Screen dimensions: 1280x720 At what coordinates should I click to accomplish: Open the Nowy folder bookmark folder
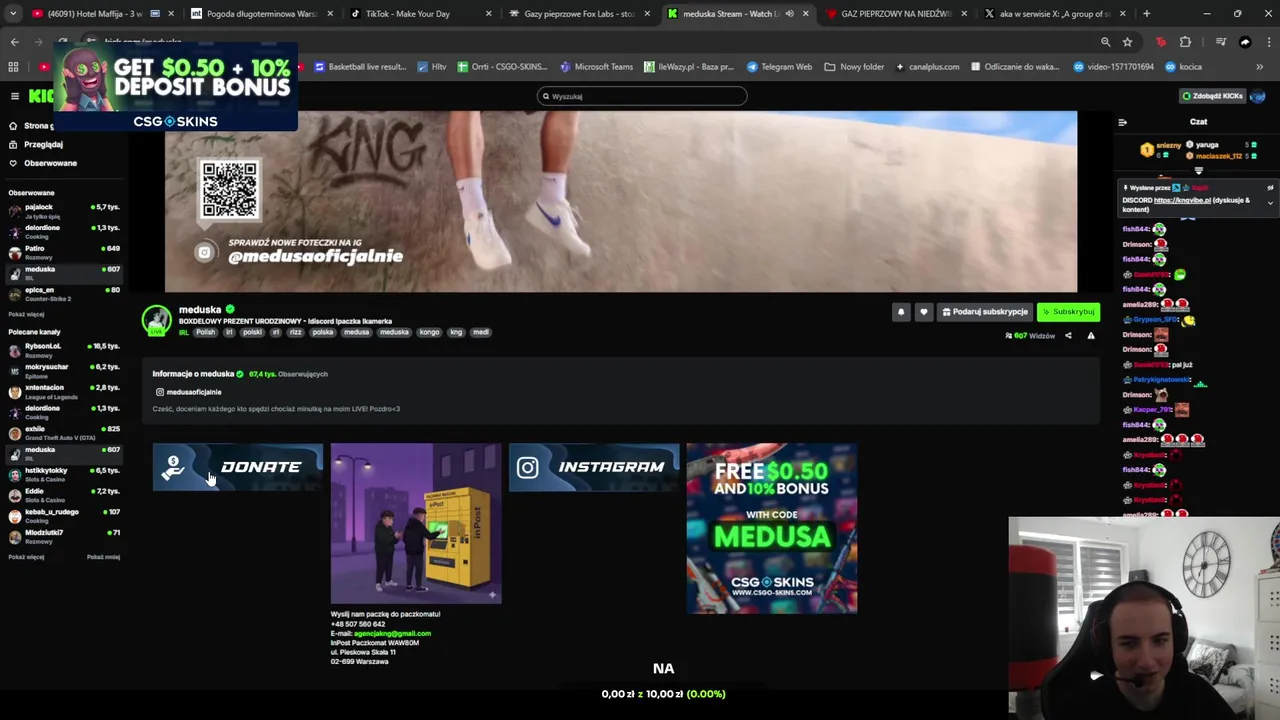click(x=854, y=67)
